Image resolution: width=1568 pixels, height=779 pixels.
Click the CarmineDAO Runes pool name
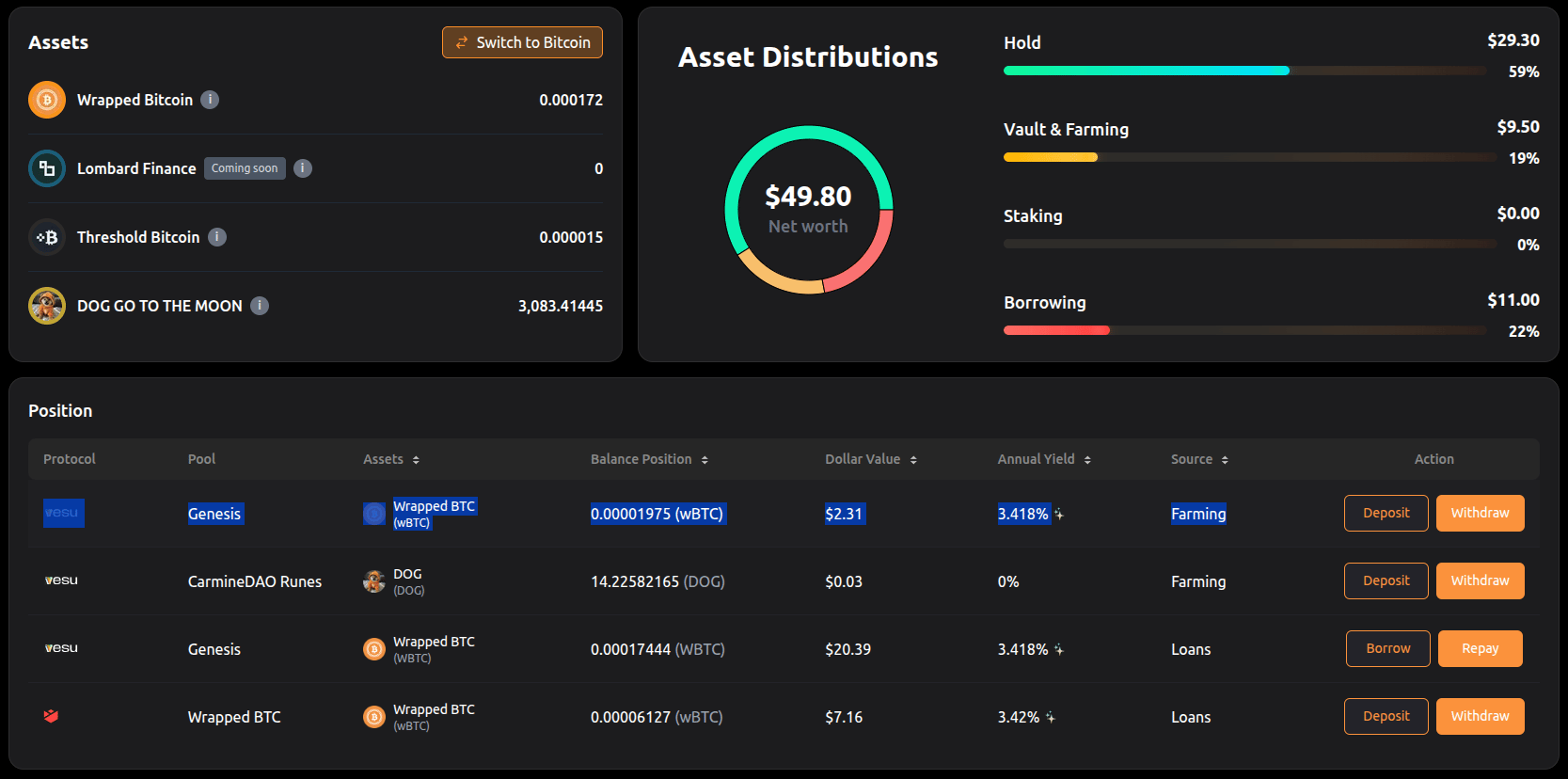click(x=255, y=581)
